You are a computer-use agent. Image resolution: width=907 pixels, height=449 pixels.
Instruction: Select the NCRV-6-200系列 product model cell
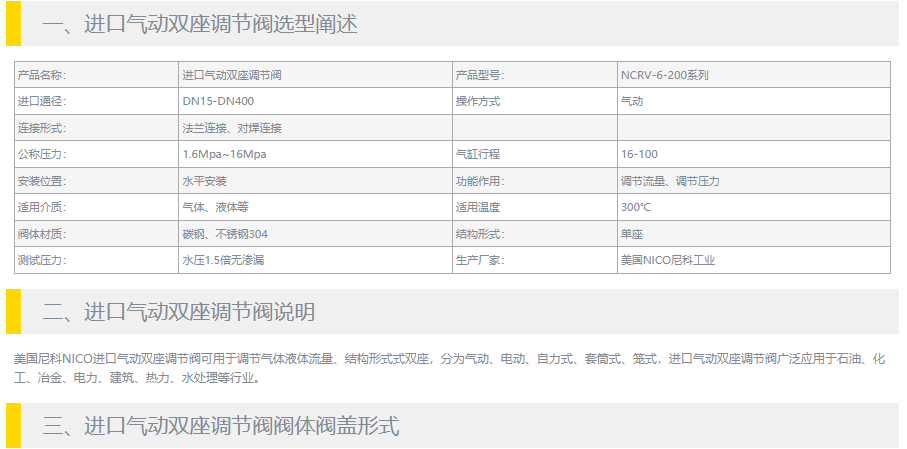click(665, 75)
